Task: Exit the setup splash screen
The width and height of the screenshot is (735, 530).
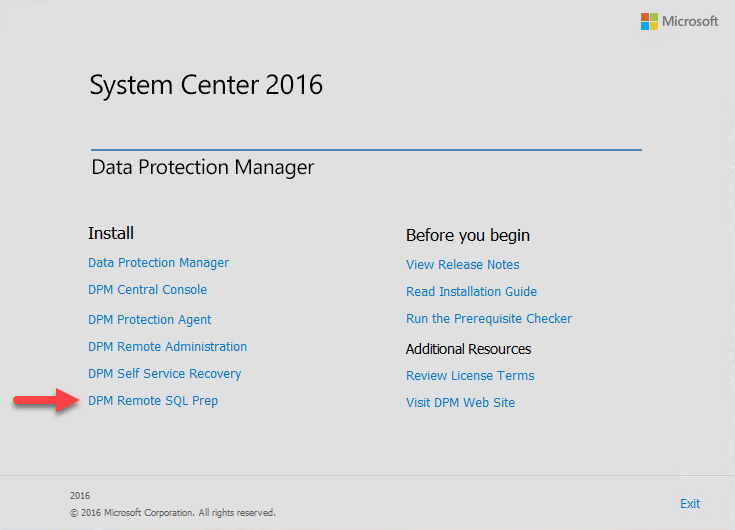Action: (x=690, y=504)
